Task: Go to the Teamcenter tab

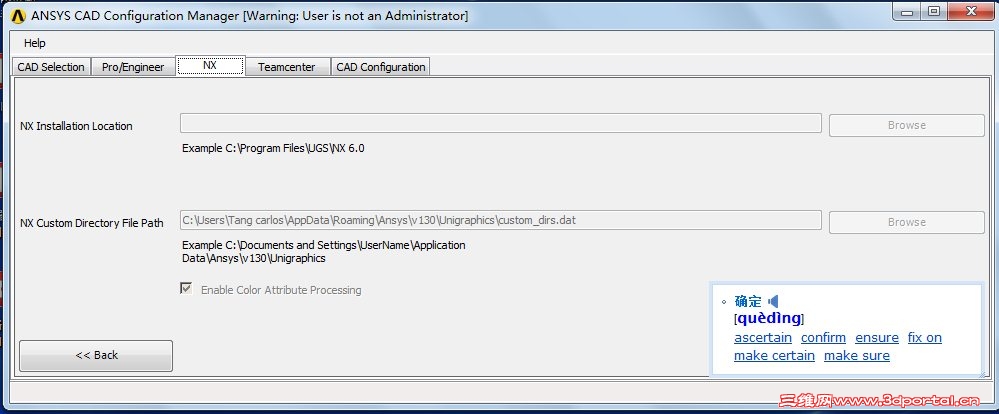Action: [286, 67]
